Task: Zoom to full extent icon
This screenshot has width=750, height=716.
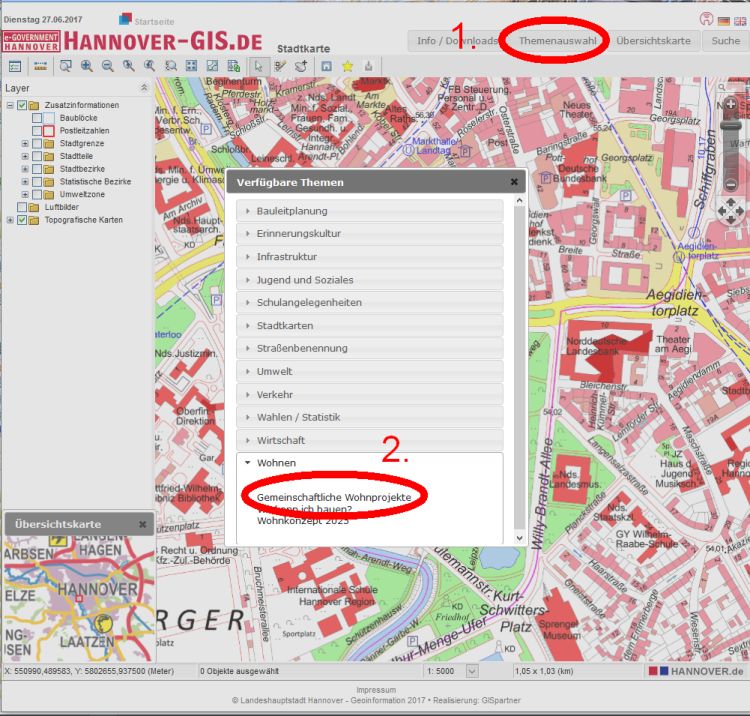Action: (191, 66)
